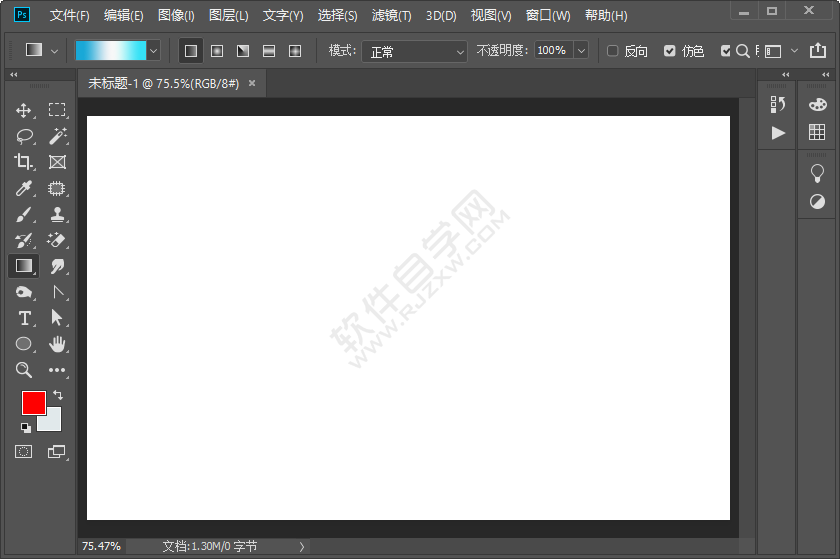
Task: Select the Magic Wand tool
Action: pos(57,136)
